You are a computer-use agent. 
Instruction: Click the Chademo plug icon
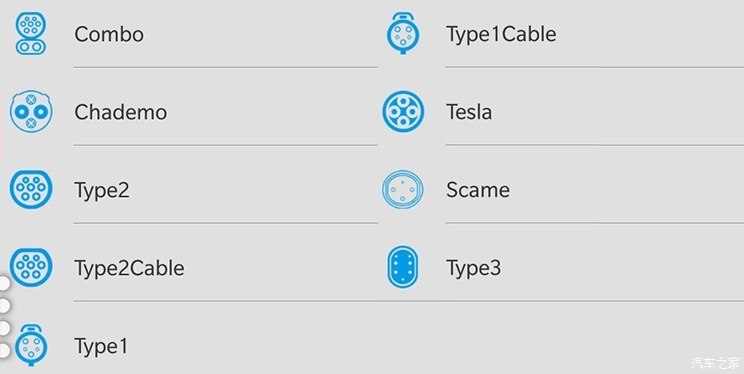31,112
